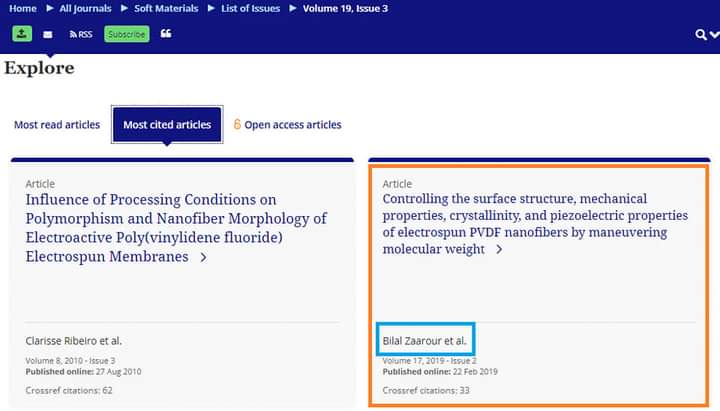
Task: Click the orange open access lock icon
Action: point(237,124)
